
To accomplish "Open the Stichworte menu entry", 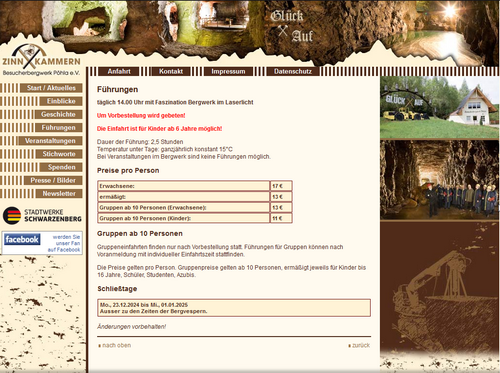I will pyautogui.click(x=59, y=154).
